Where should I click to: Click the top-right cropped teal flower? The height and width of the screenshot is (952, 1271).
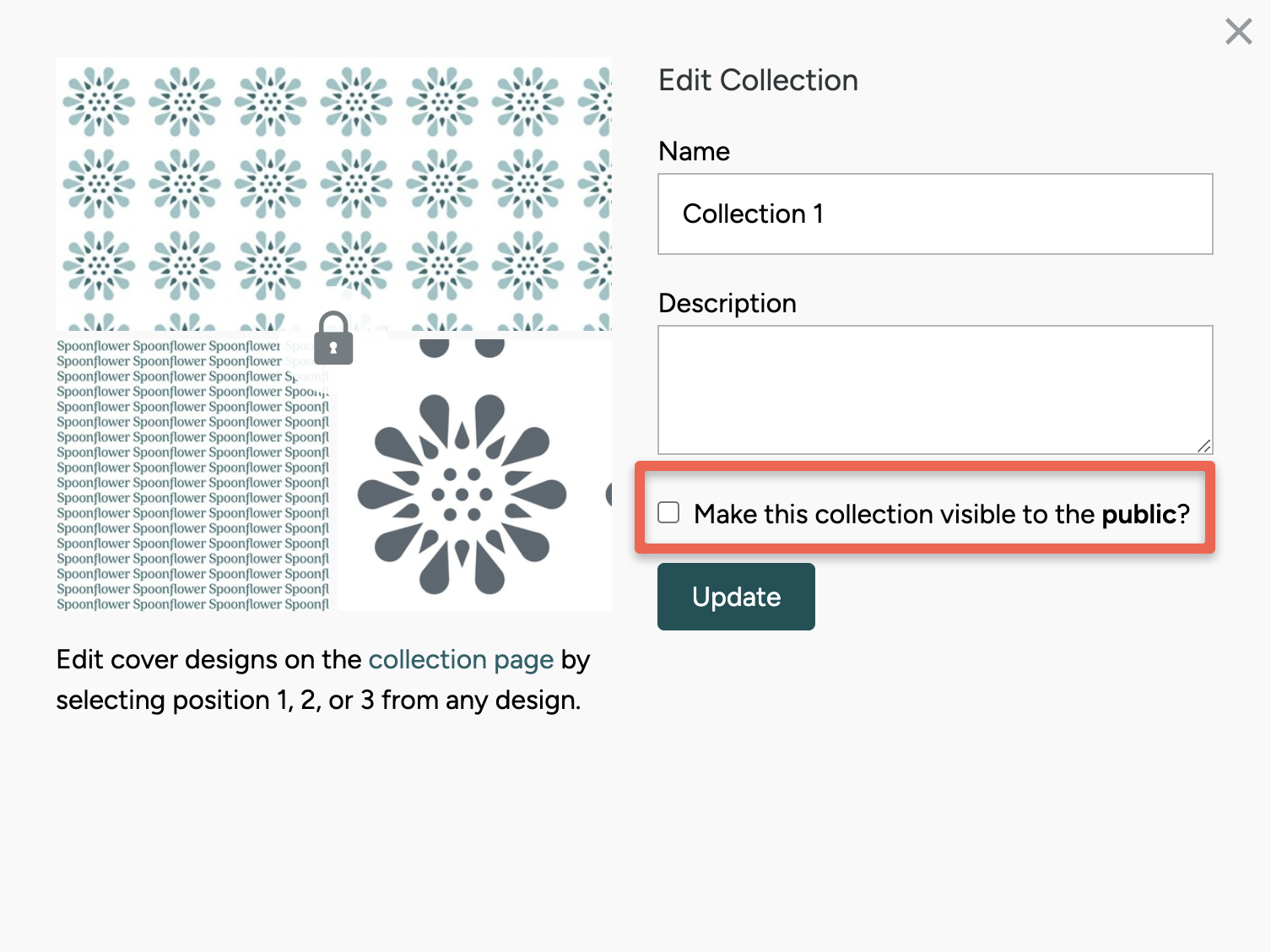click(x=598, y=102)
